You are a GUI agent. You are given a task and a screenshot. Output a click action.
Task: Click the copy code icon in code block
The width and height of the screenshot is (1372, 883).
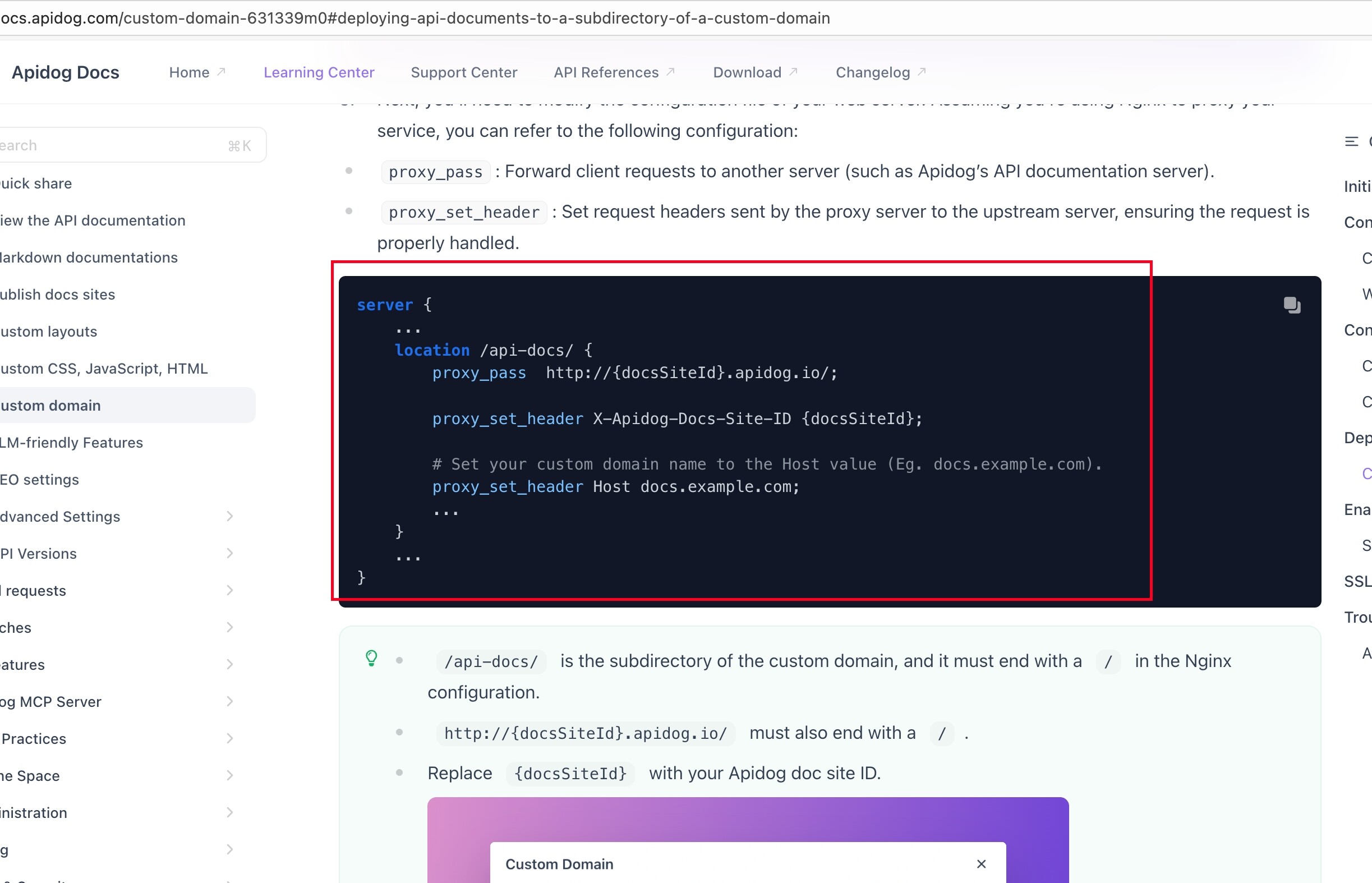point(1291,305)
